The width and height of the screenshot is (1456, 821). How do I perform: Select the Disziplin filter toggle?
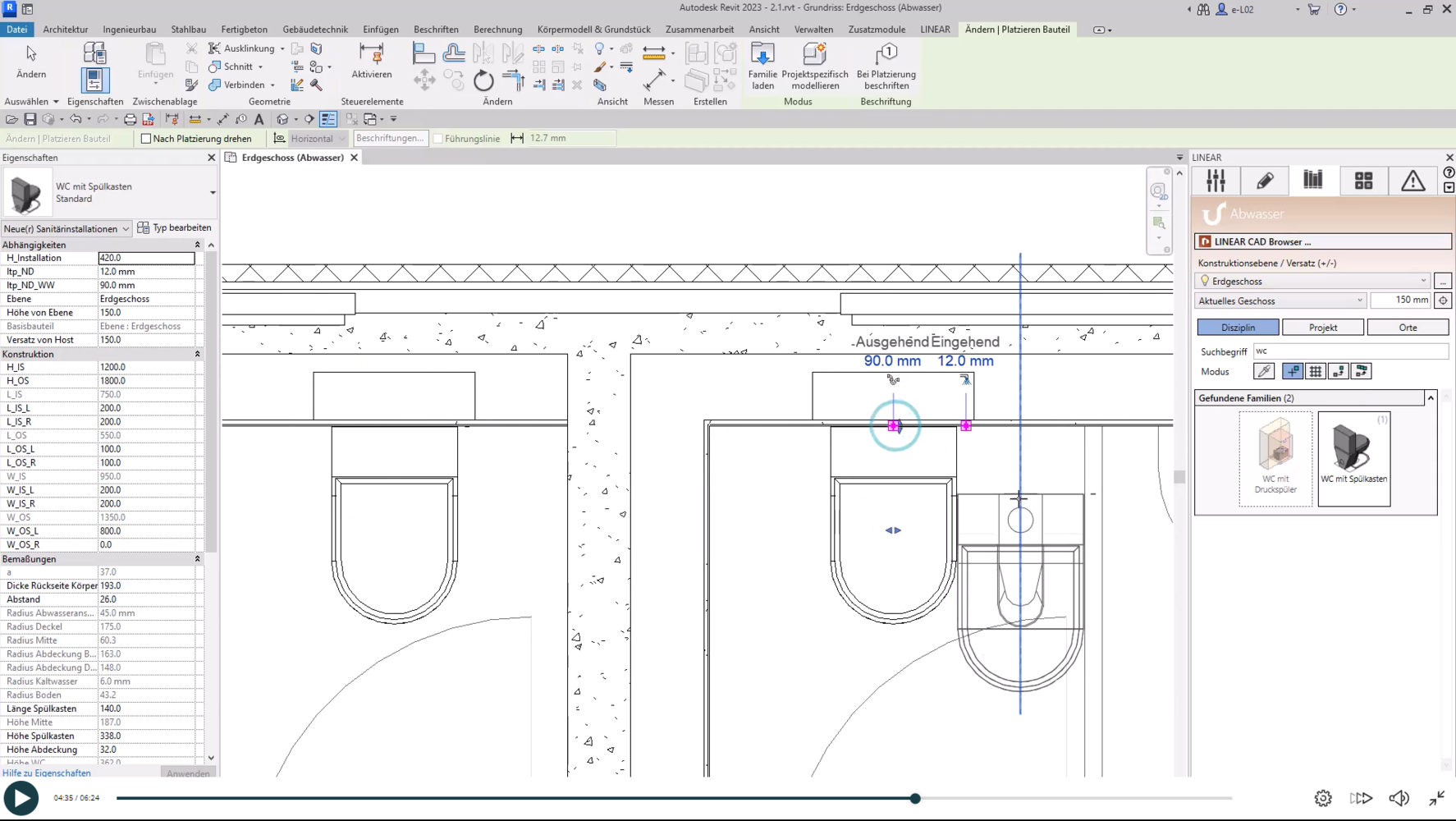1238,328
